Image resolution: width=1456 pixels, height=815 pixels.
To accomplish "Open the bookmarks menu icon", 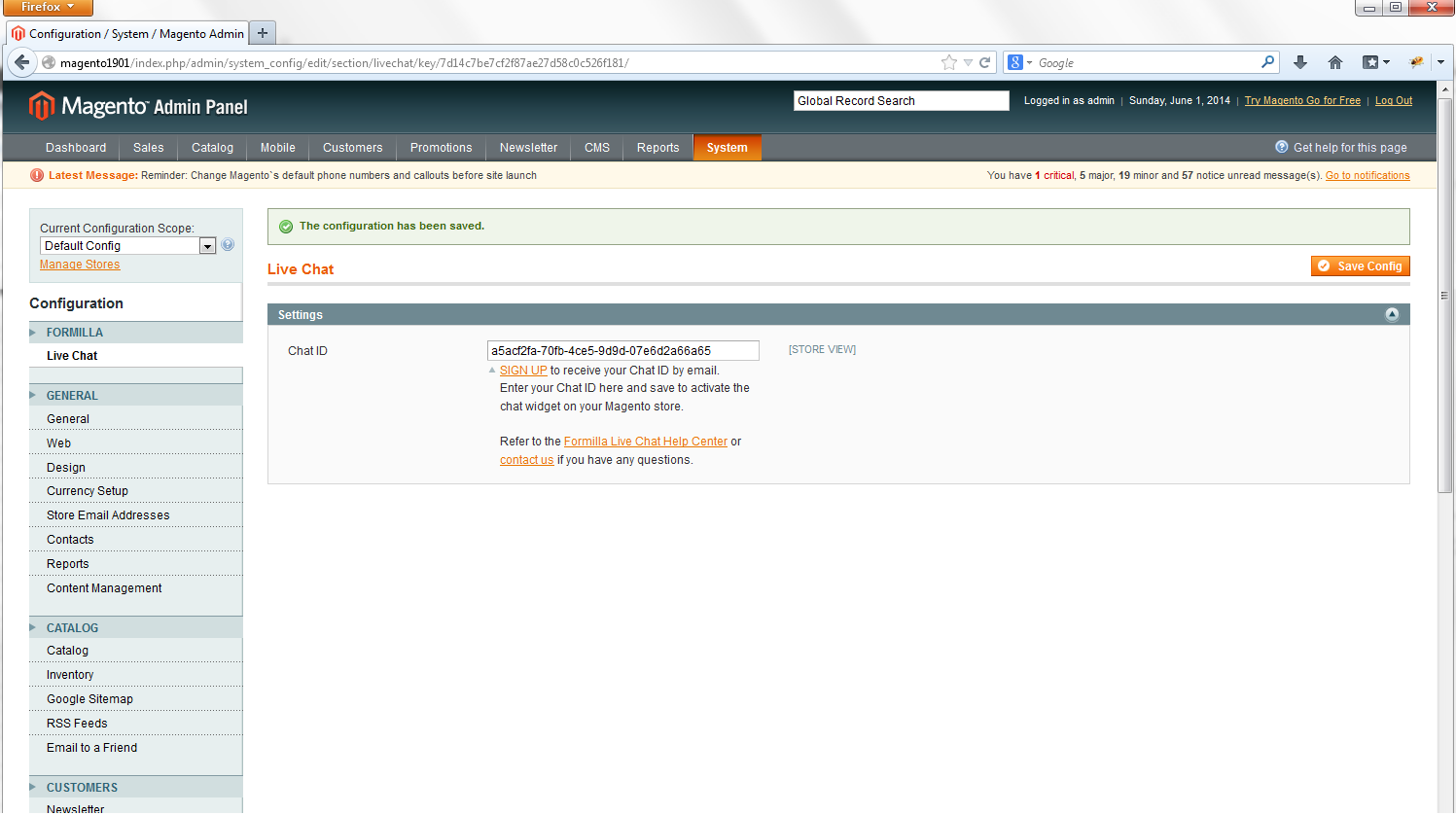I will point(1375,62).
